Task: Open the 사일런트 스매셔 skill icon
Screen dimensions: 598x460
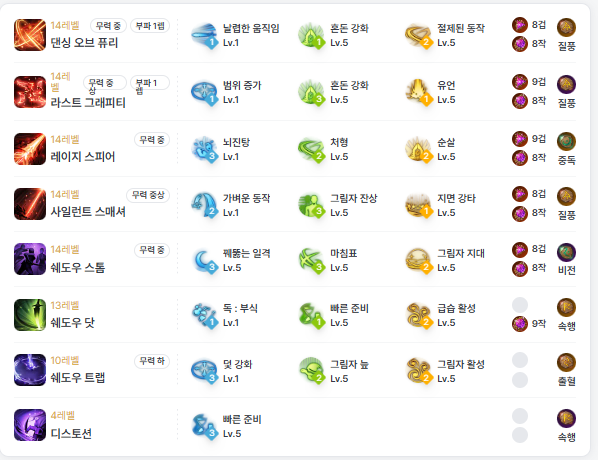Action: (30, 204)
